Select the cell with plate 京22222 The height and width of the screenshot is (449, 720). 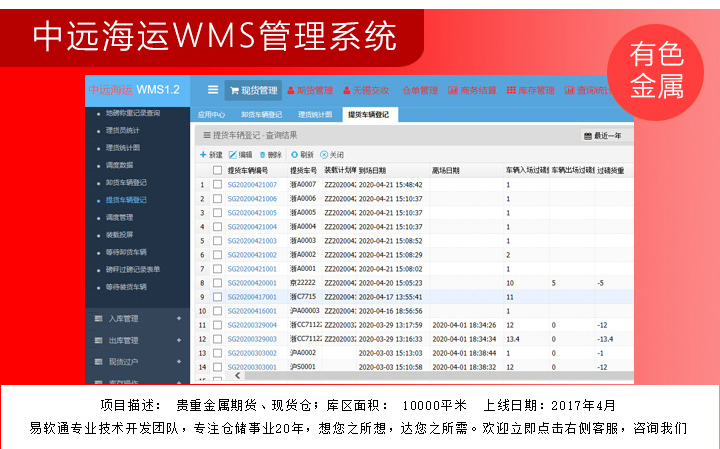pos(303,283)
